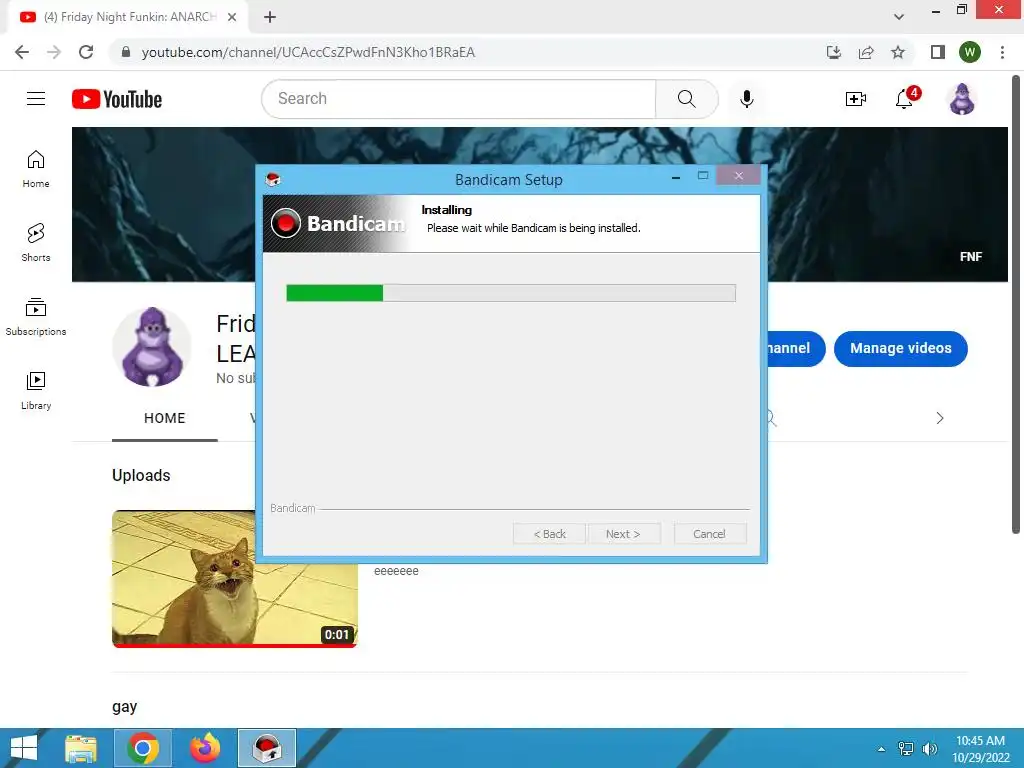Image resolution: width=1024 pixels, height=768 pixels.
Task: Close the Friday Night Funkin tab
Action: point(232,17)
